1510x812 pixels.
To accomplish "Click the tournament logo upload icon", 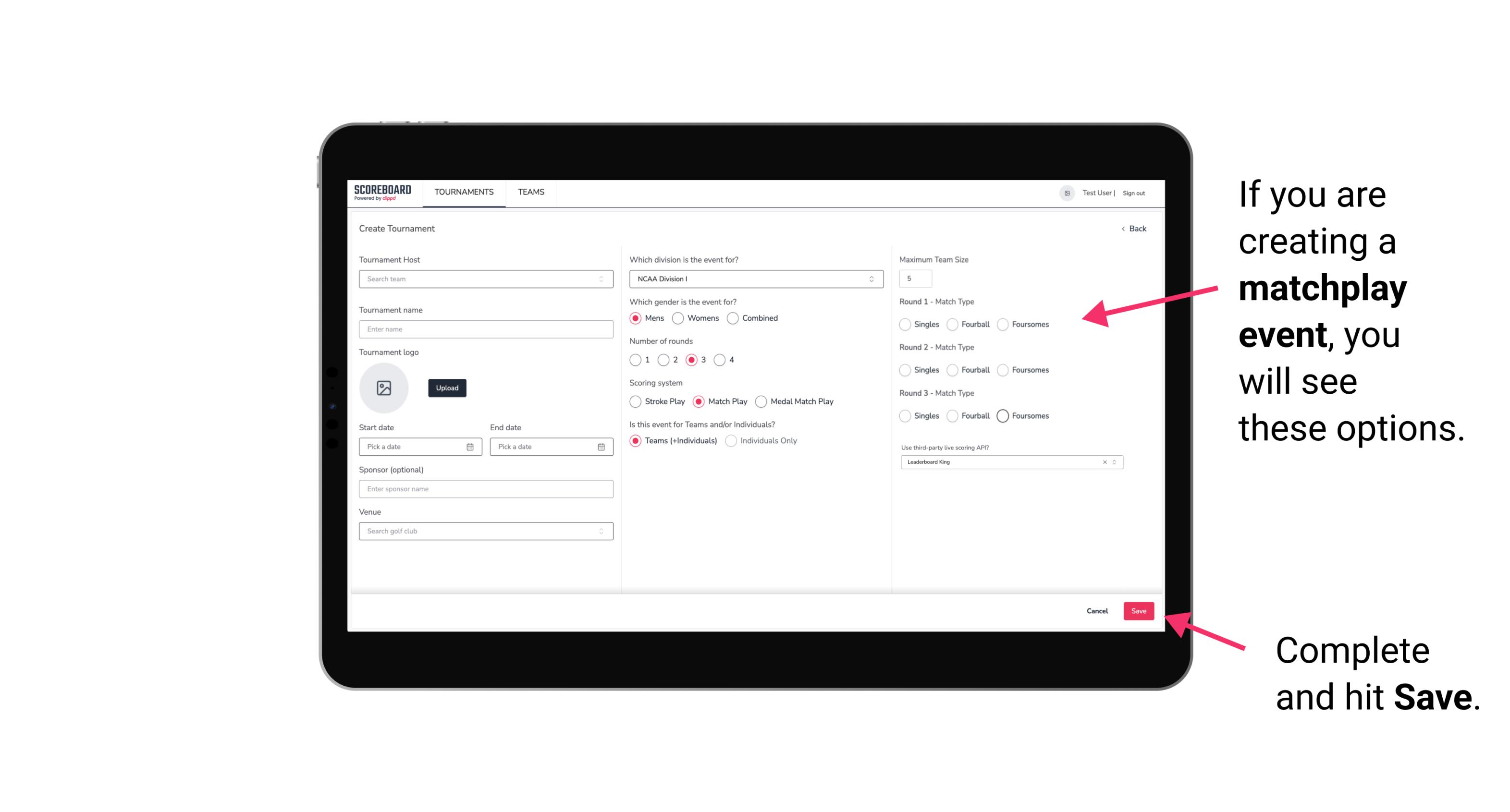I will [385, 389].
